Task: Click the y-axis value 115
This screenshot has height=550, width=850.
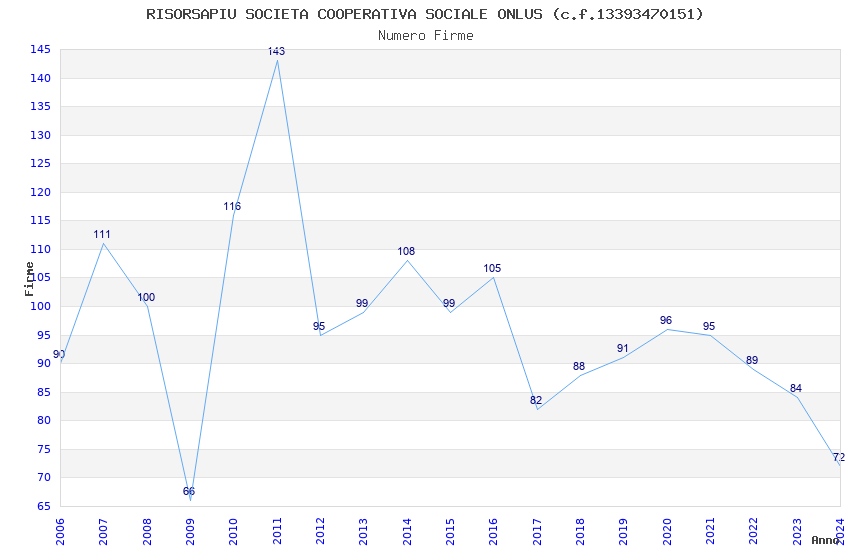Action: (x=41, y=221)
